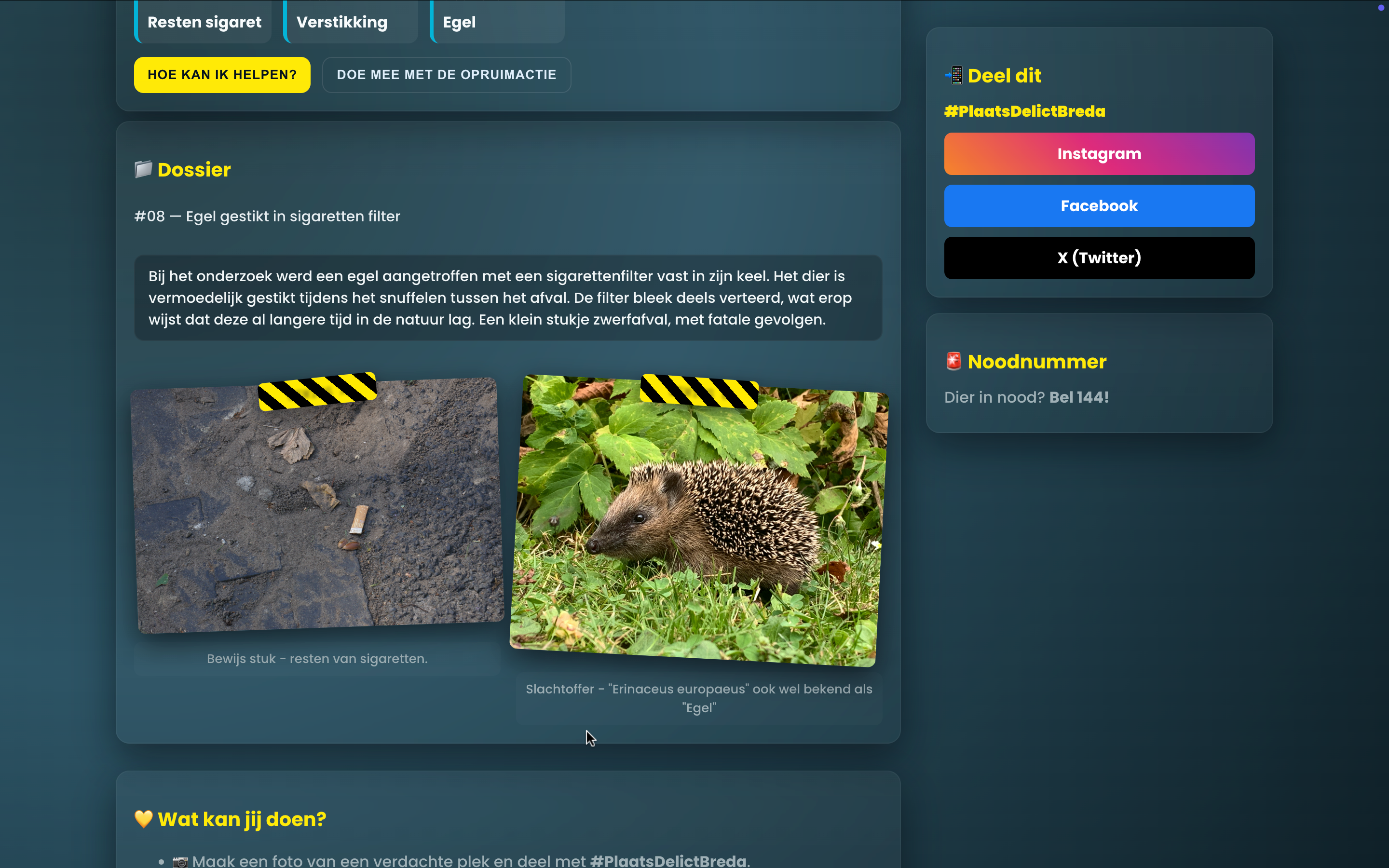Select the Resten sigaret tag
This screenshot has height=868, width=1389.
[204, 22]
